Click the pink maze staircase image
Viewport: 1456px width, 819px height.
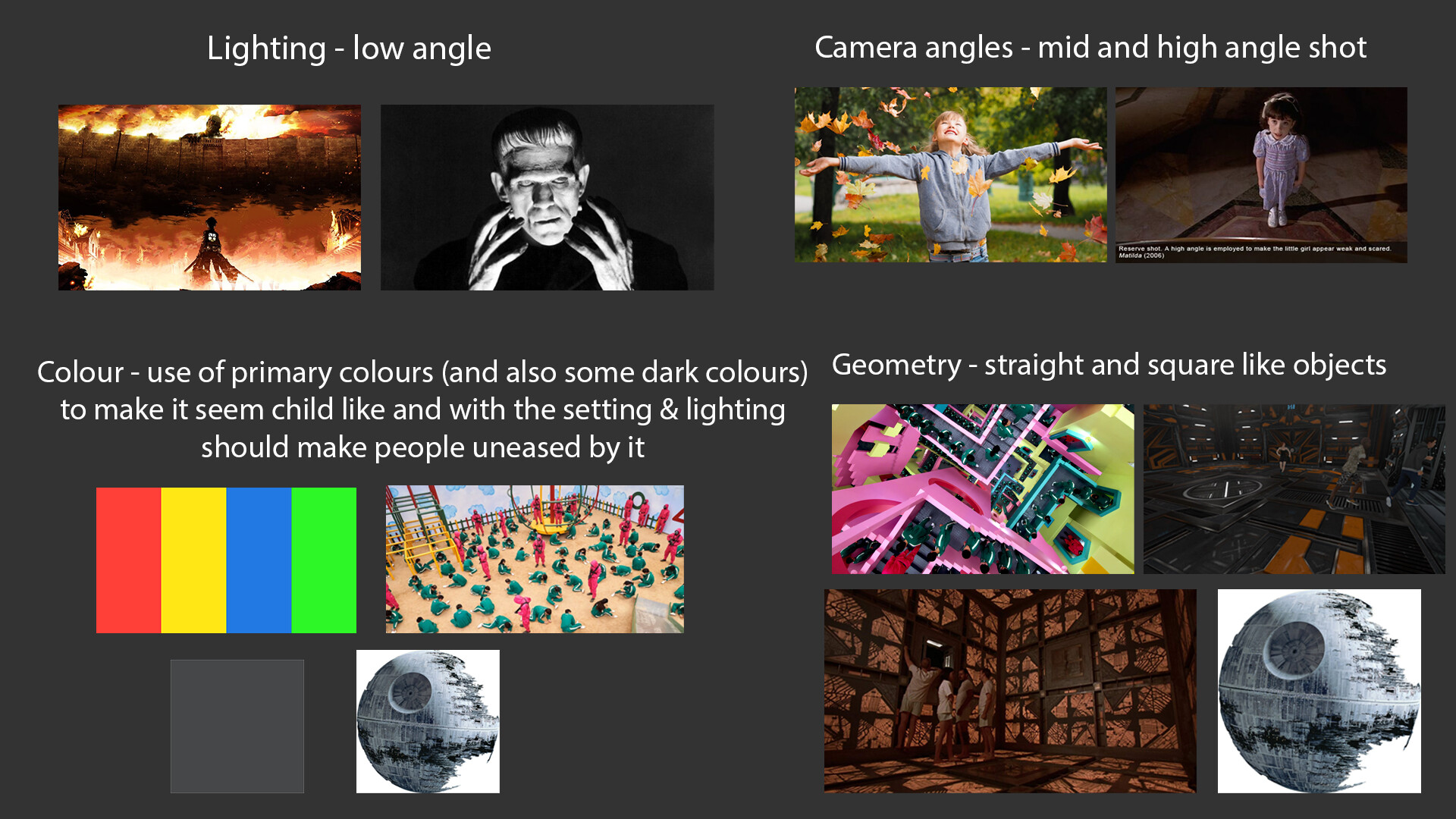pos(983,489)
